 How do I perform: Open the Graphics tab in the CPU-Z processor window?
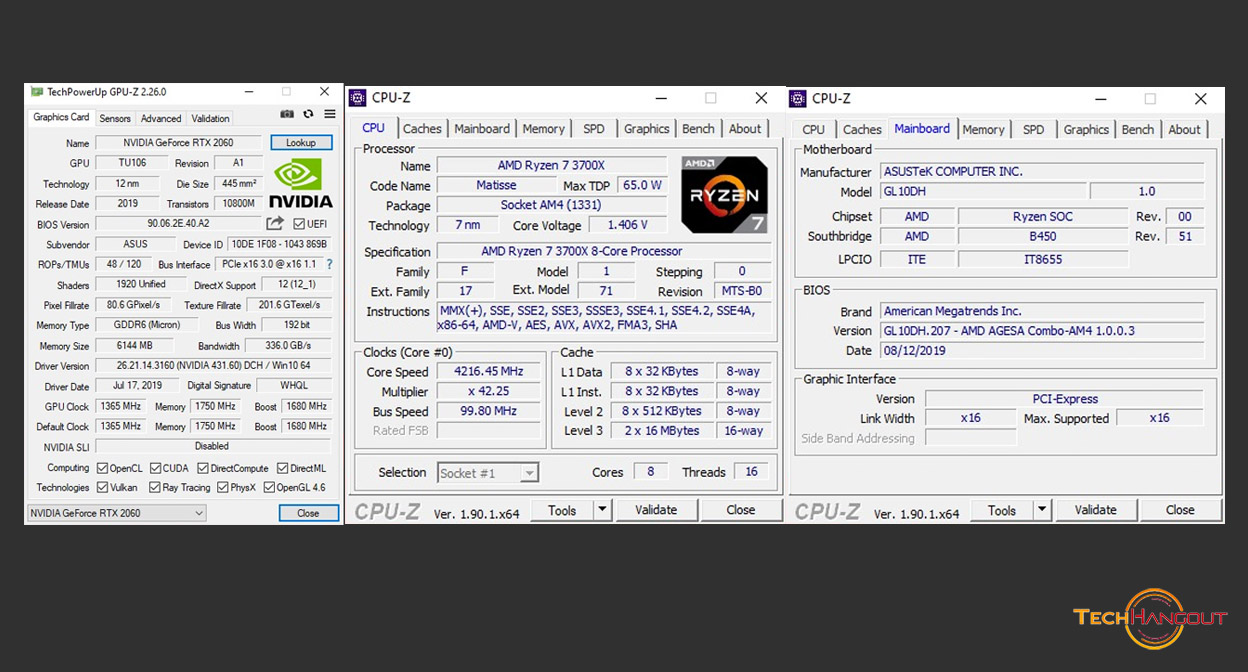pos(647,129)
